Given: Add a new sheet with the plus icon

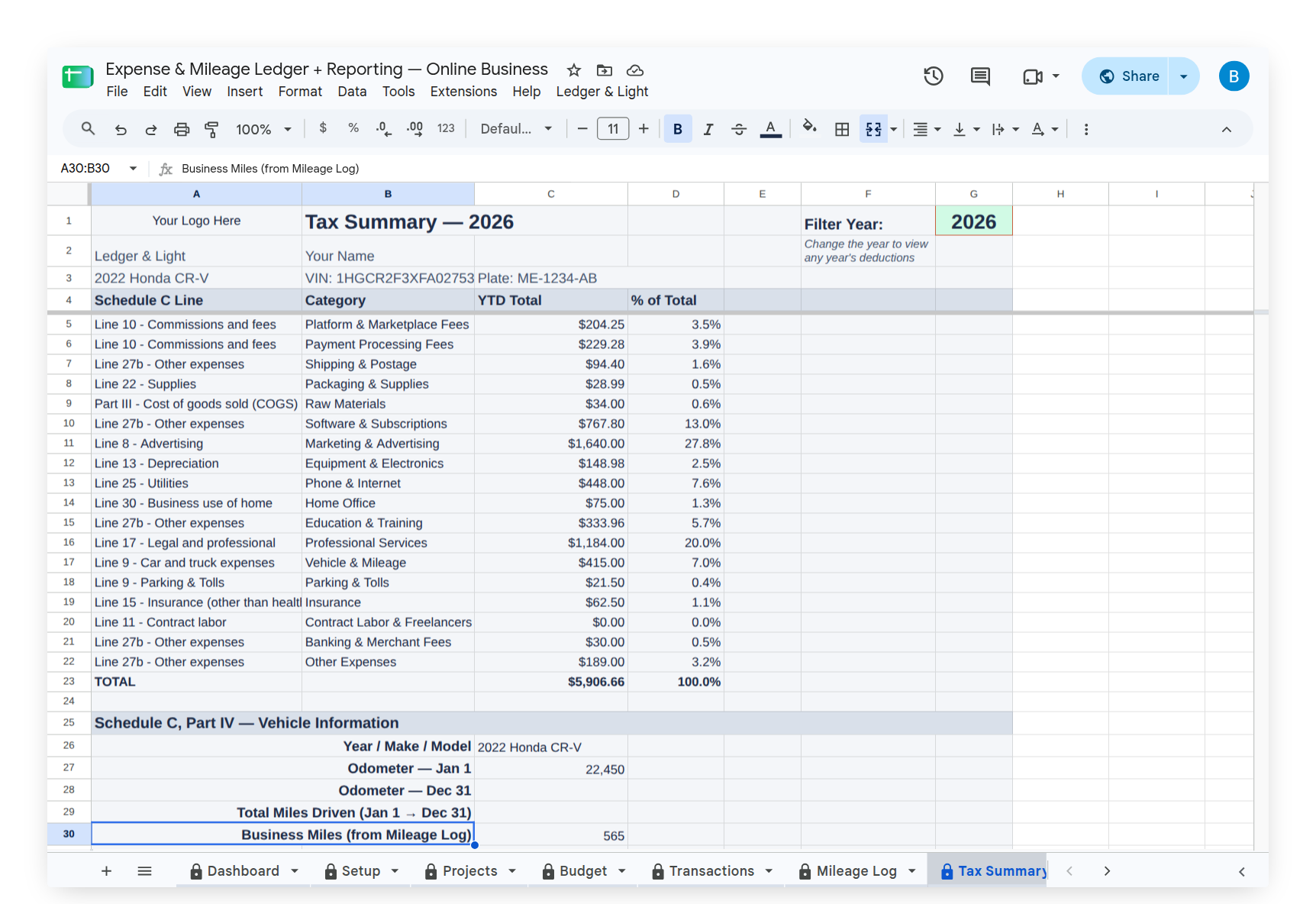Looking at the screenshot, I should 106,871.
